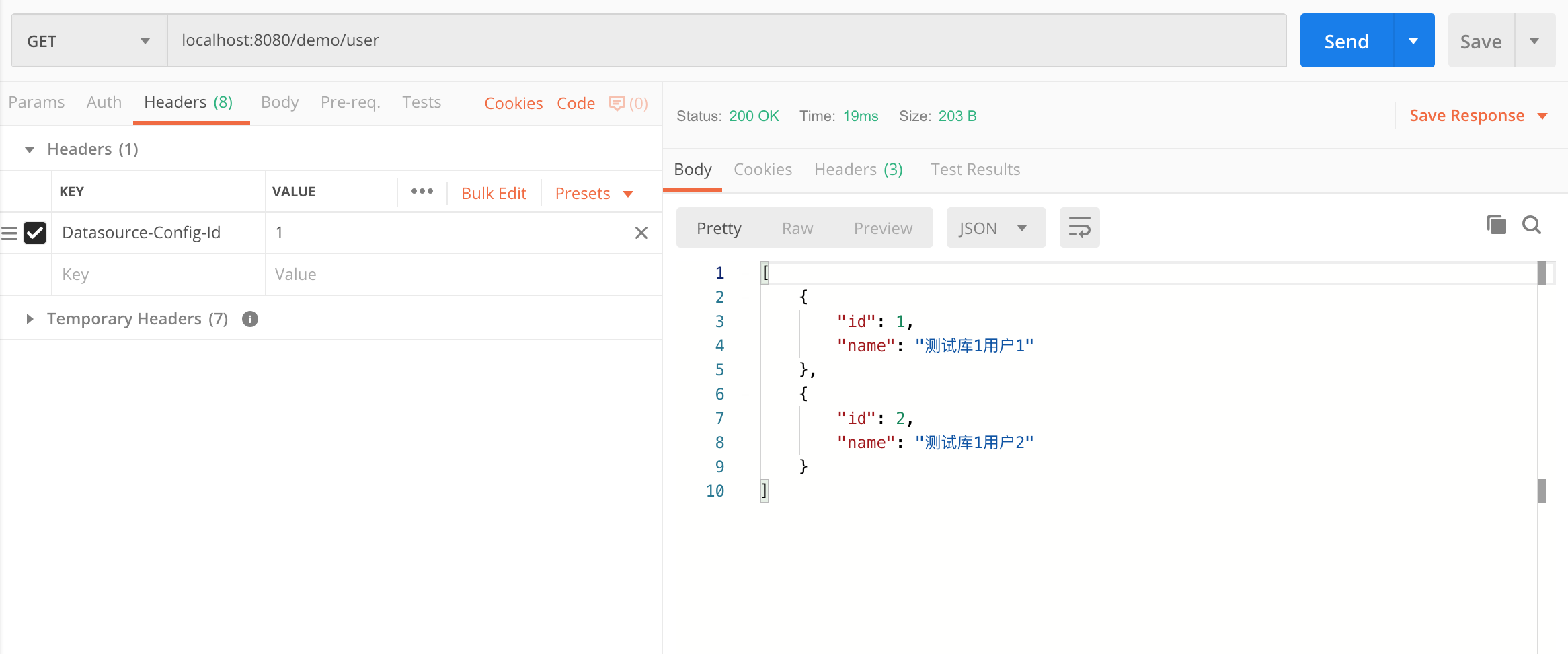Viewport: 1568px width, 654px height.
Task: Open search in response body
Action: (1532, 225)
